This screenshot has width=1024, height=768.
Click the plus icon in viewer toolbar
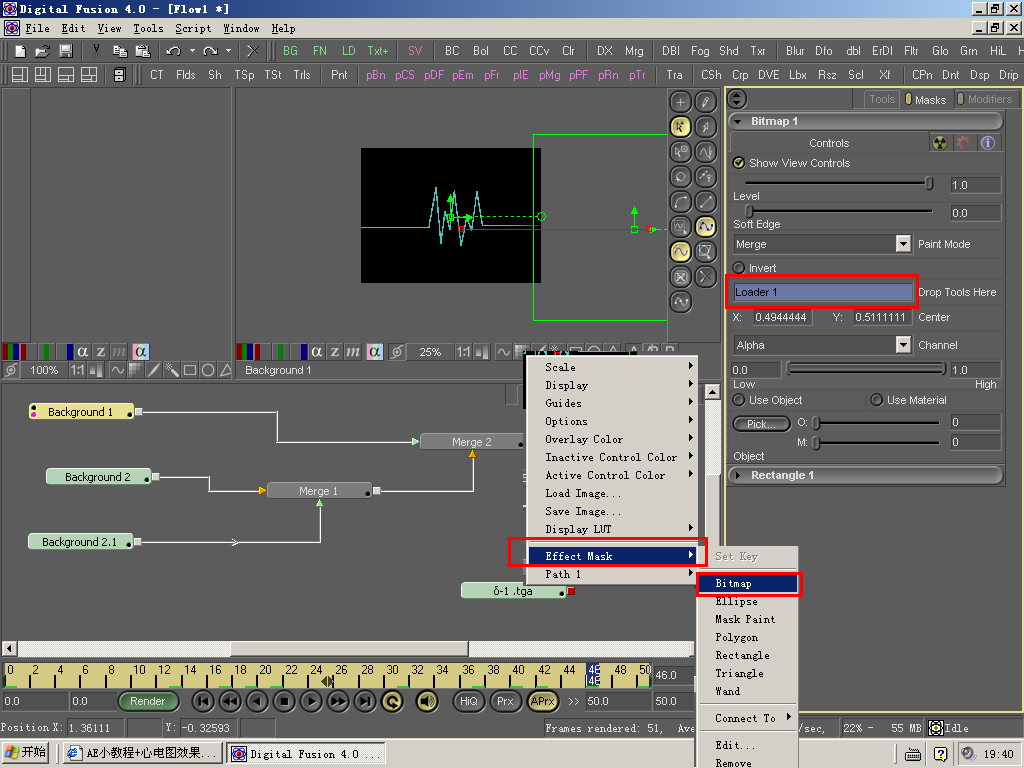680,102
